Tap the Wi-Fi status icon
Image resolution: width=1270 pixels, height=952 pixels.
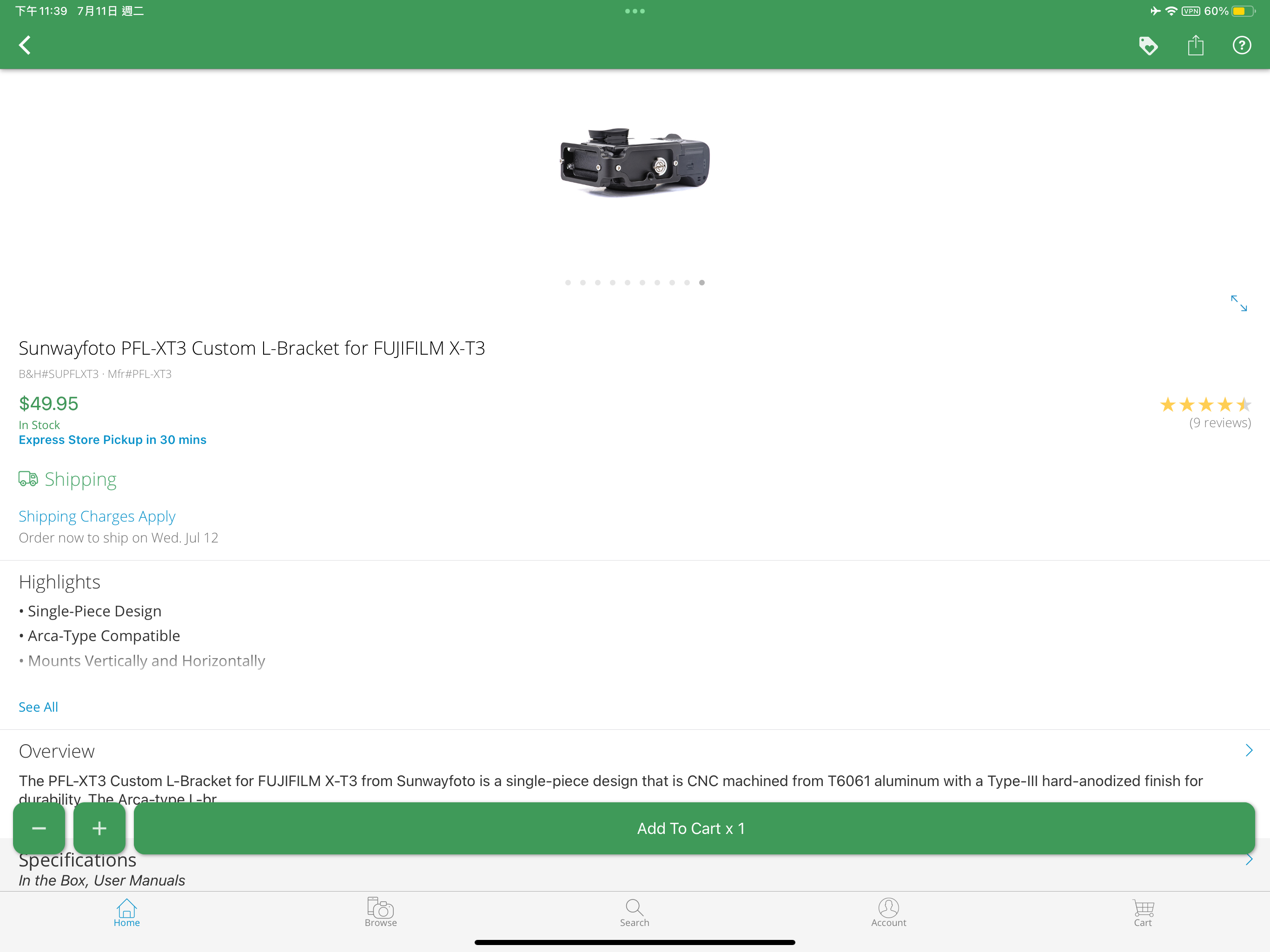click(1171, 11)
